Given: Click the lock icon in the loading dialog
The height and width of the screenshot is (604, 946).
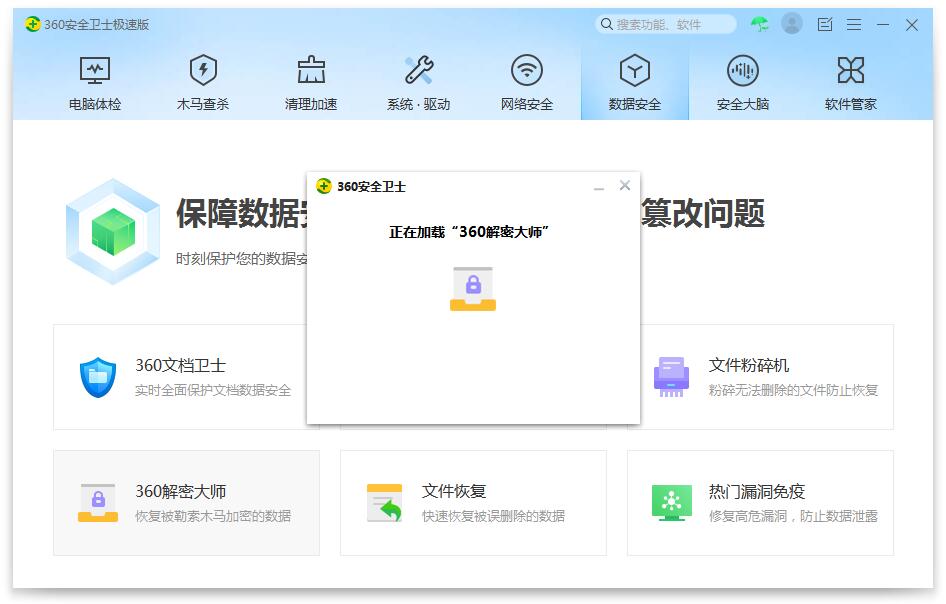Looking at the screenshot, I should pos(473,288).
